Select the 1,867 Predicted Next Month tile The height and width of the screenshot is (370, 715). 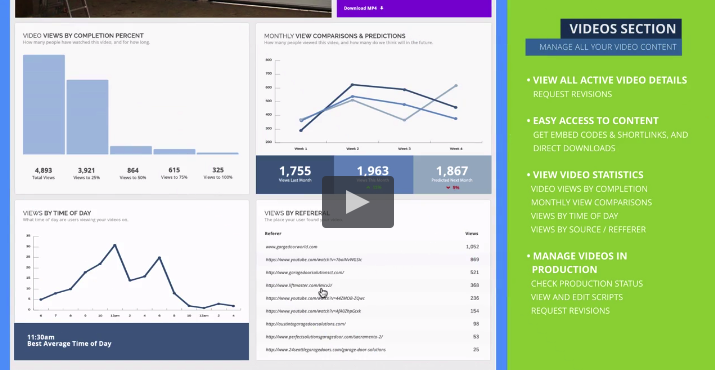click(452, 175)
